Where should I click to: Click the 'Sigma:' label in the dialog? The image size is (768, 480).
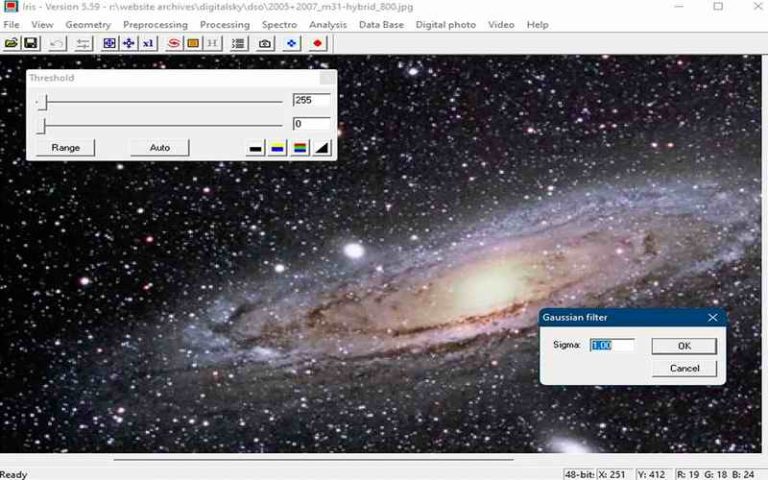point(567,345)
